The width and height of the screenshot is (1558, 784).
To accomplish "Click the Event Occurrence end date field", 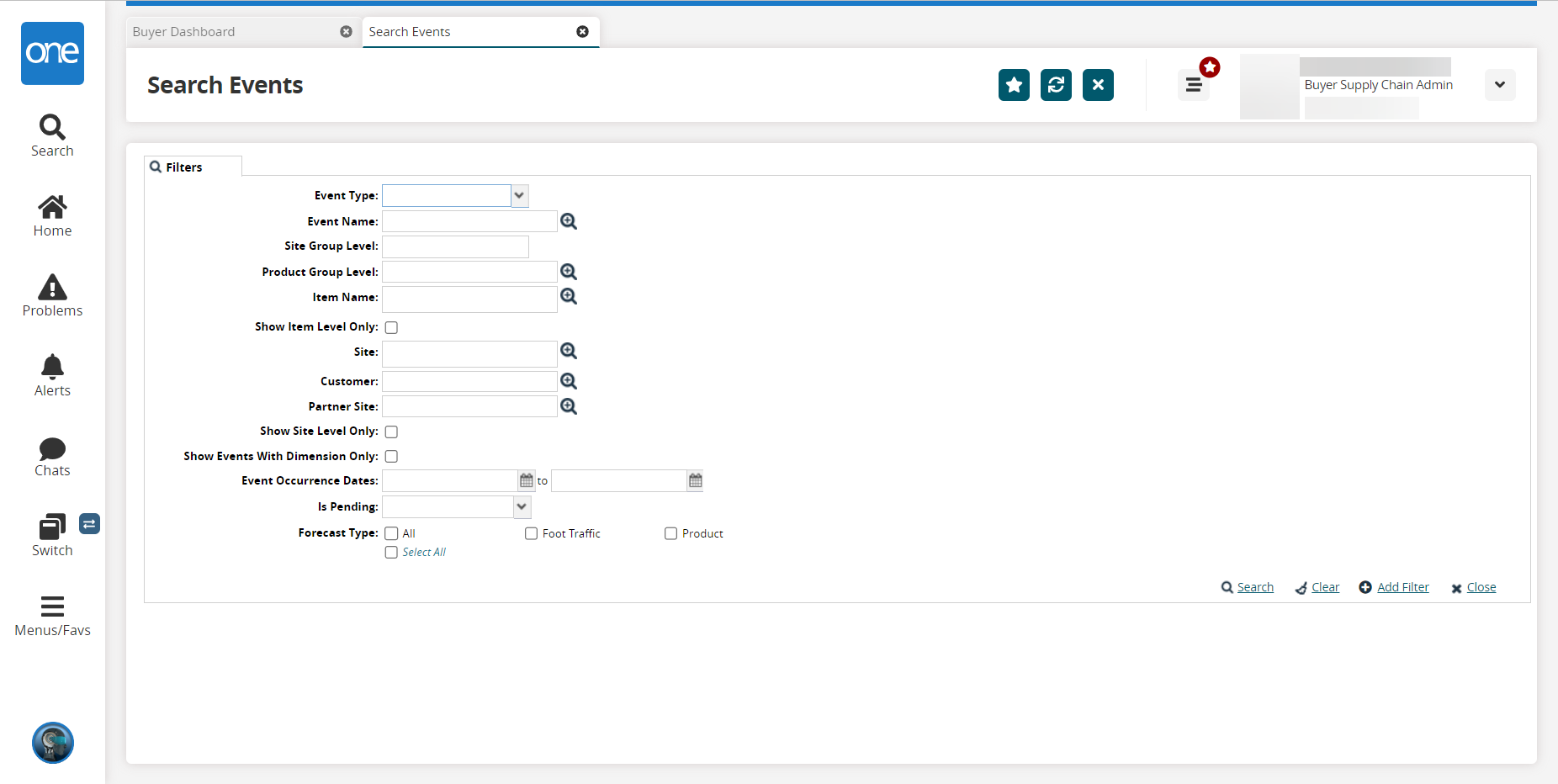I will click(619, 480).
